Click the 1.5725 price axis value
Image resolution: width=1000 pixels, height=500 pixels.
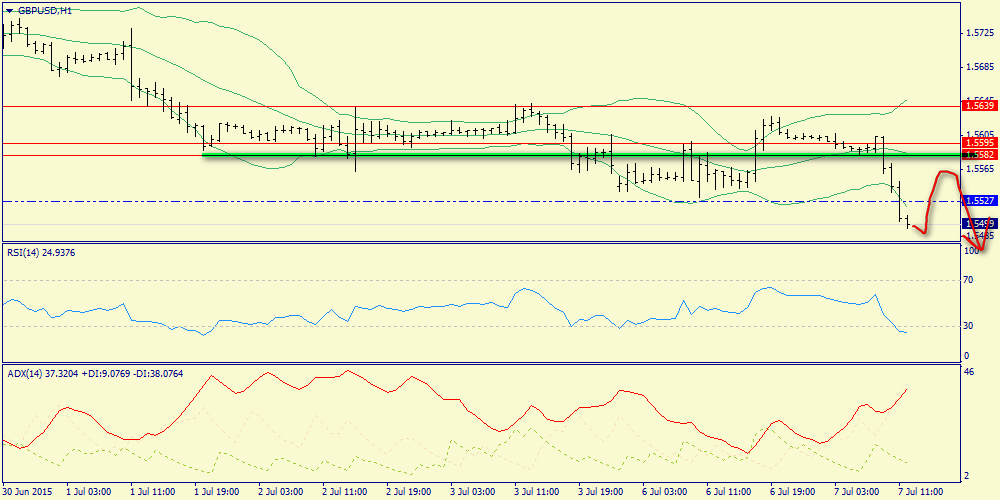979,33
